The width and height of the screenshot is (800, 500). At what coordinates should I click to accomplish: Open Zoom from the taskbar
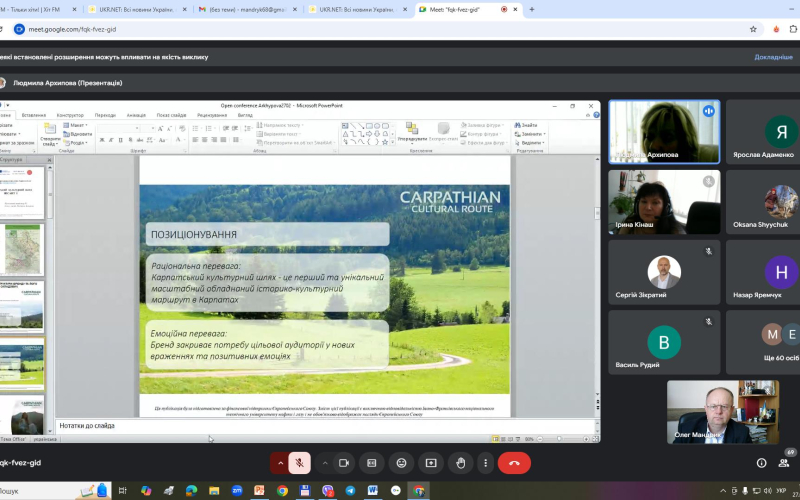[x=237, y=491]
